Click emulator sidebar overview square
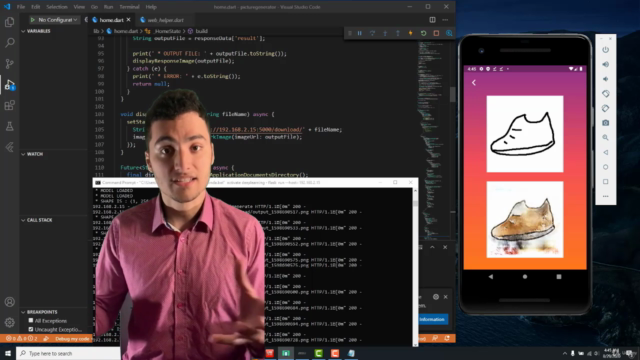Image resolution: width=640 pixels, height=360 pixels. click(606, 182)
